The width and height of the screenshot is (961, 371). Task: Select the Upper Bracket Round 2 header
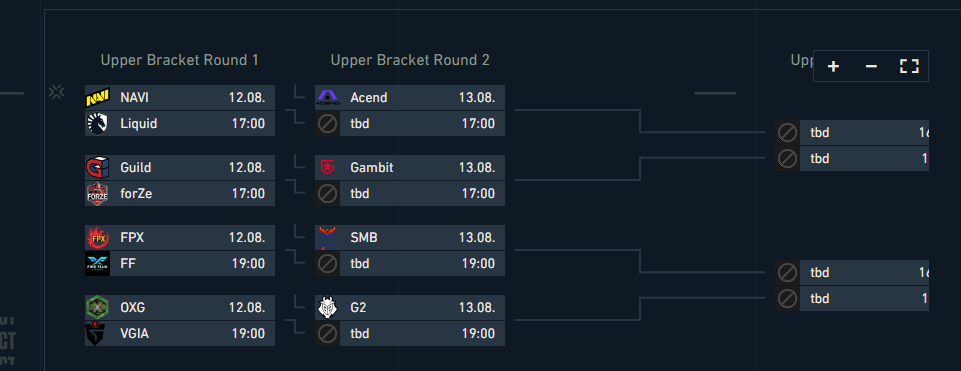pyautogui.click(x=410, y=60)
